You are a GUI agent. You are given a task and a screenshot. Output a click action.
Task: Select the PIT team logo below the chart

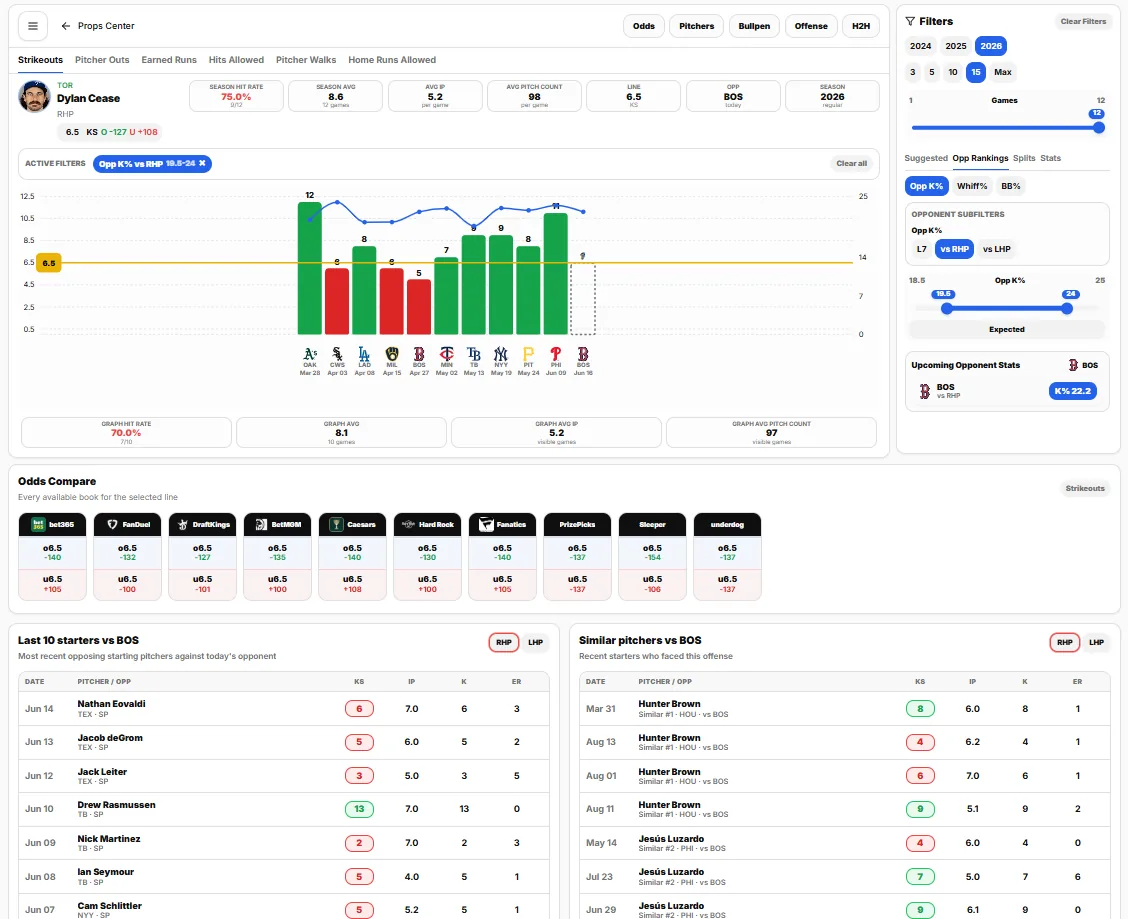tap(529, 354)
